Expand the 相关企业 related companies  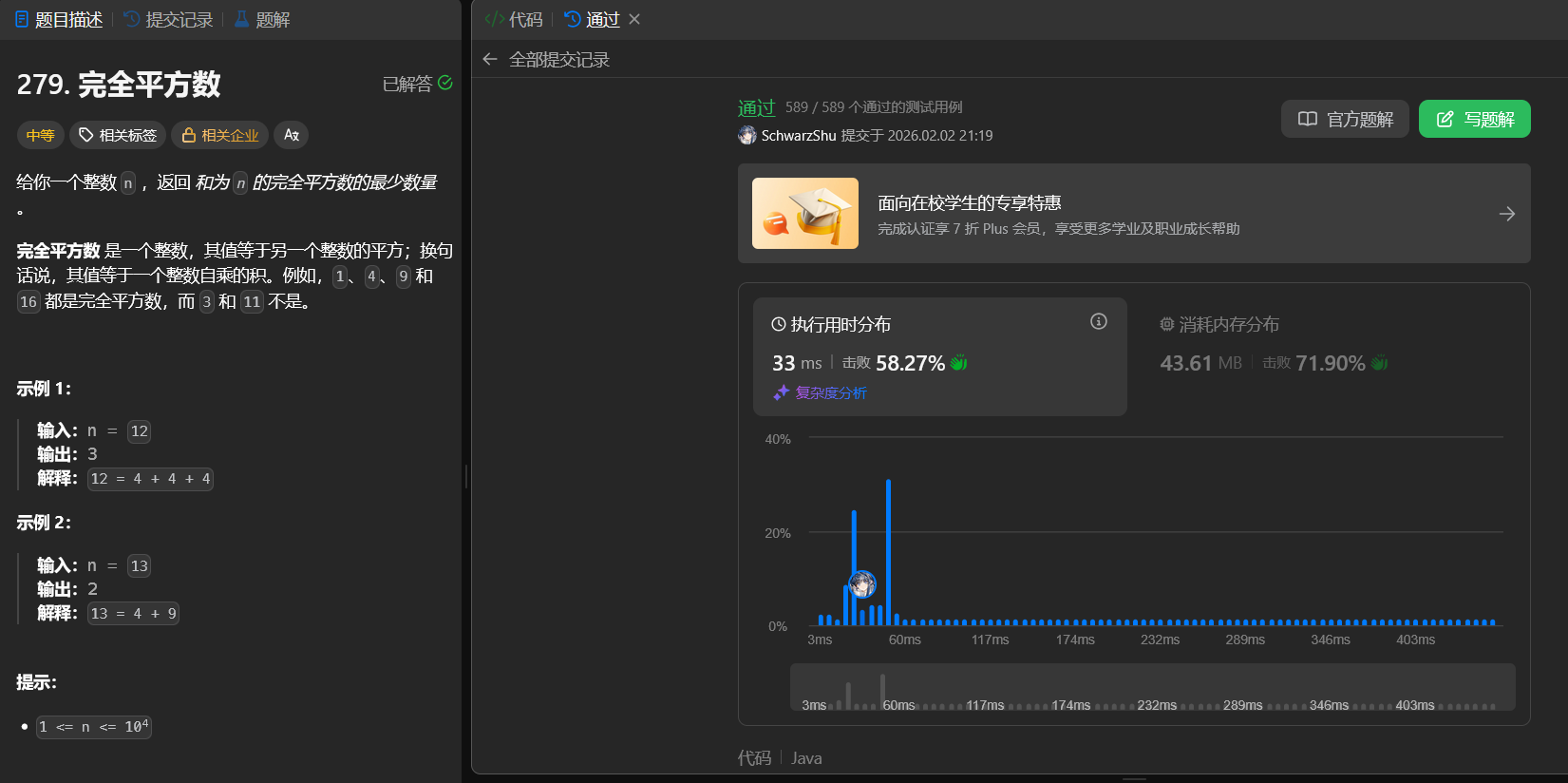point(220,135)
